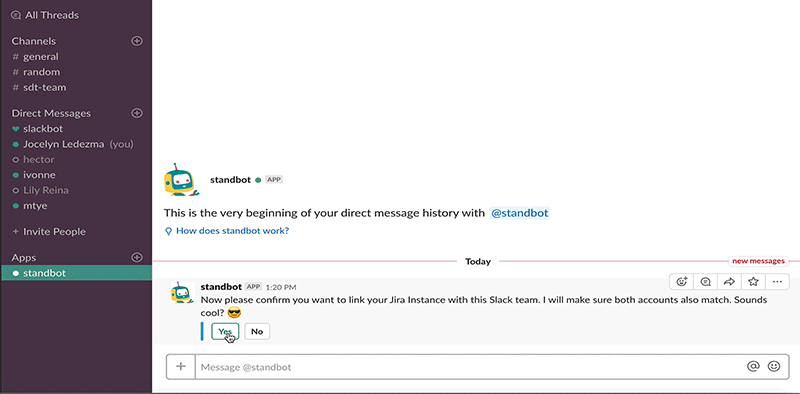Open direct message with hector

click(x=39, y=159)
